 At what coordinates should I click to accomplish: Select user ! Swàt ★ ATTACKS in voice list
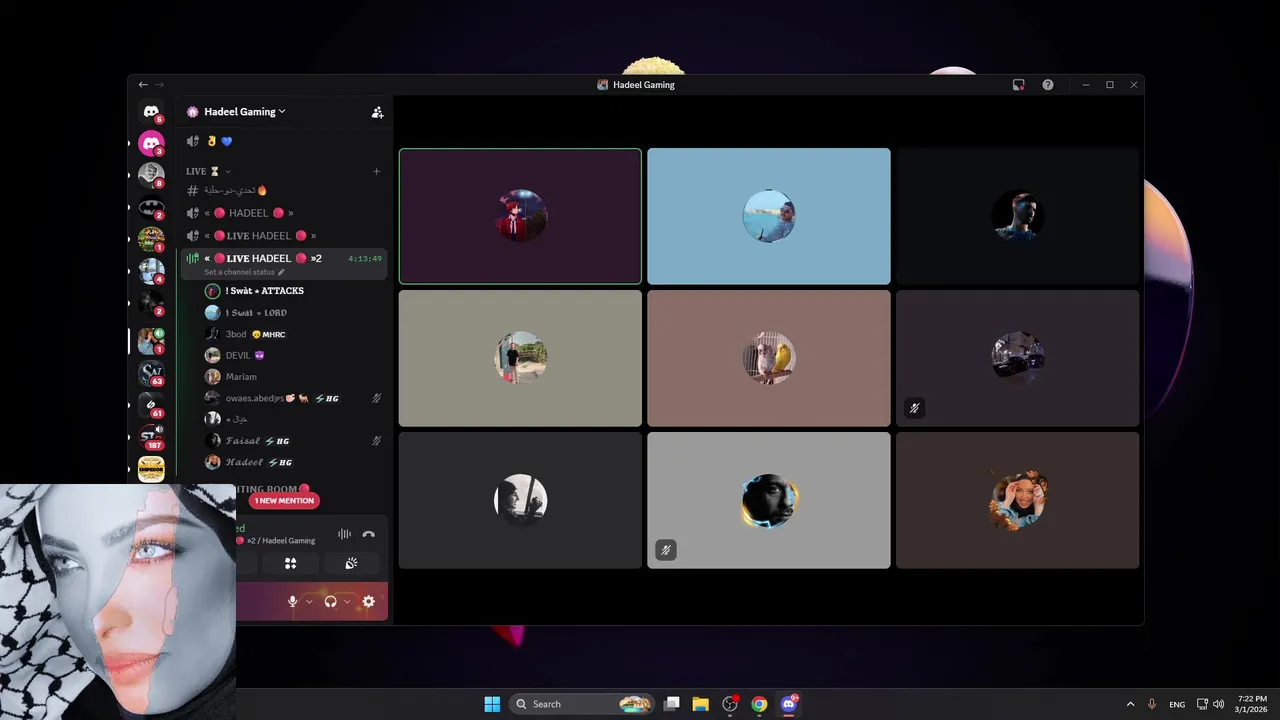point(292,291)
